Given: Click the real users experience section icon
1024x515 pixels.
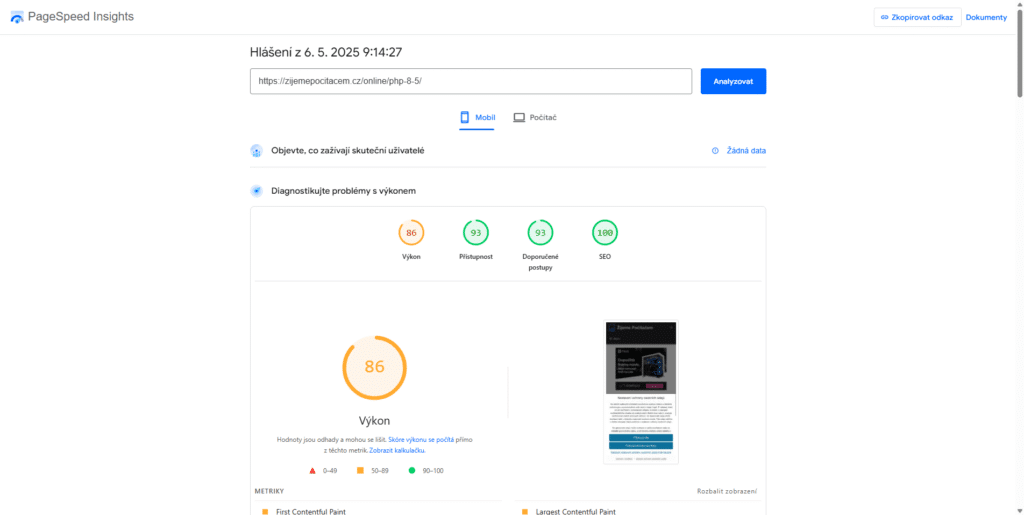Looking at the screenshot, I should 256,151.
